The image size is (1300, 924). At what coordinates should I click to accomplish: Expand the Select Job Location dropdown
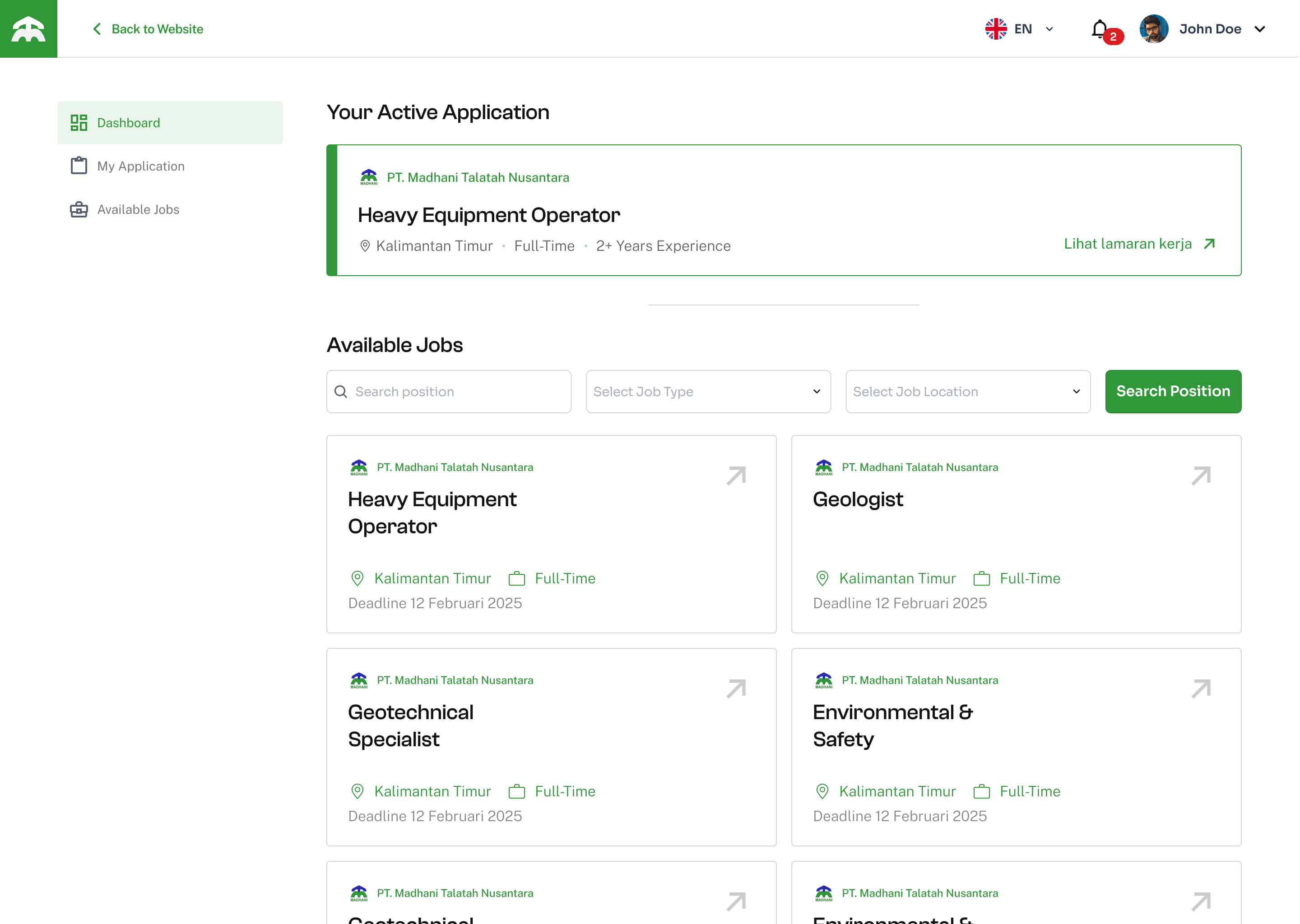(968, 392)
